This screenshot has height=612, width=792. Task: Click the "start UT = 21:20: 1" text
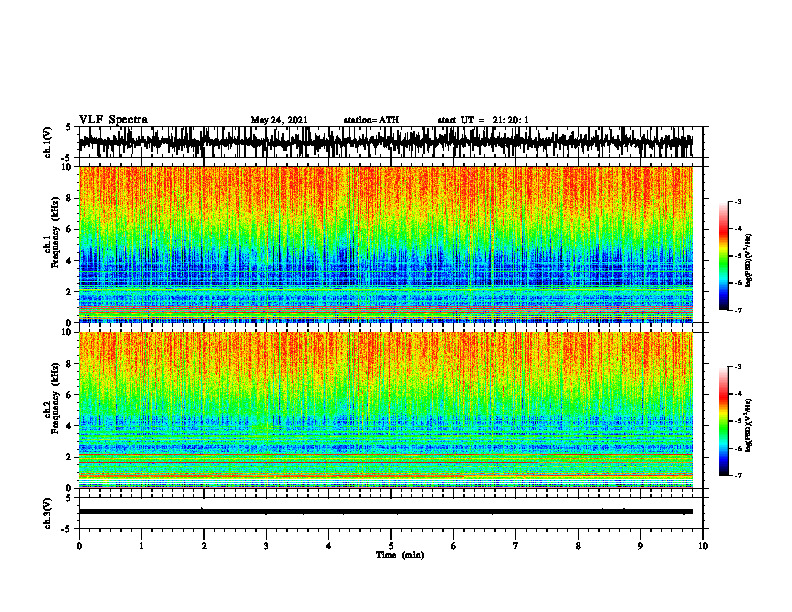[483, 120]
